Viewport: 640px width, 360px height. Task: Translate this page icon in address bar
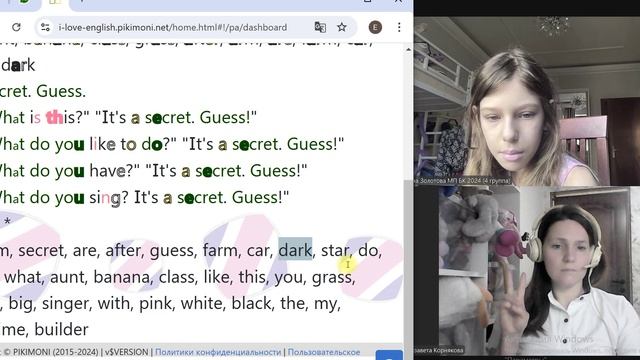(x=320, y=27)
